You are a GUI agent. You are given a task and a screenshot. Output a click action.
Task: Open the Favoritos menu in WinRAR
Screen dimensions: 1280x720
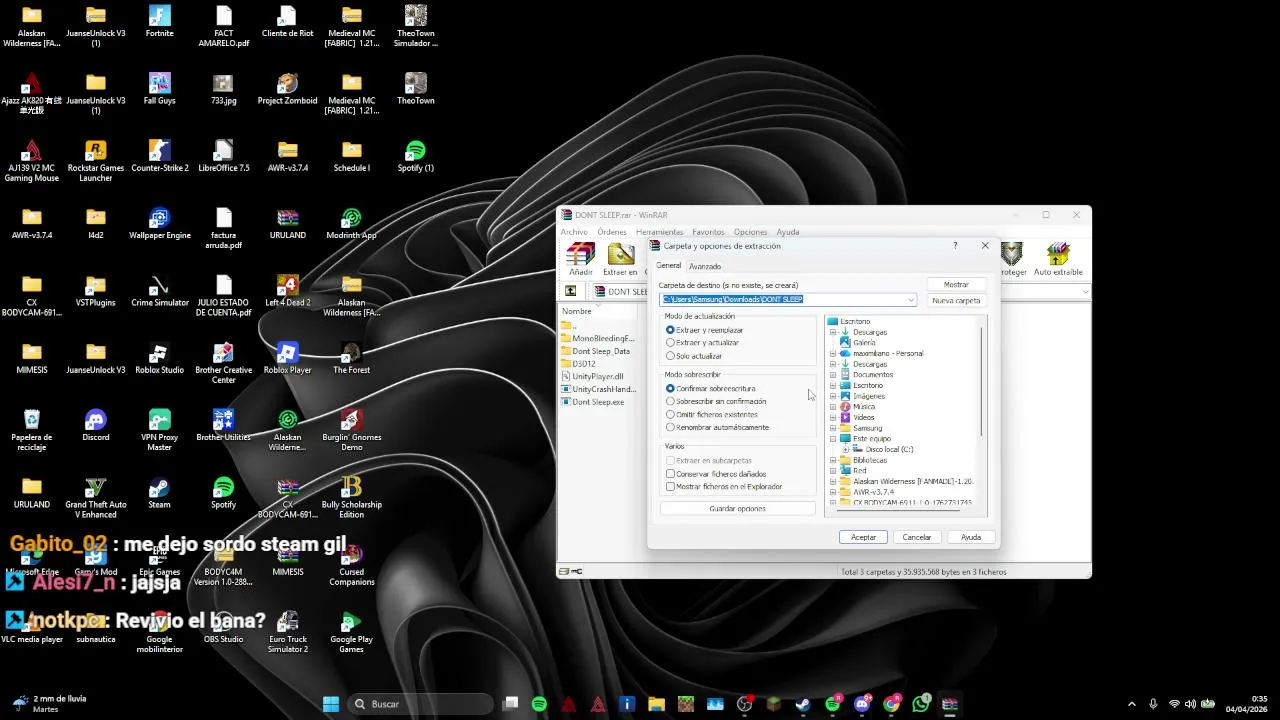tap(708, 232)
